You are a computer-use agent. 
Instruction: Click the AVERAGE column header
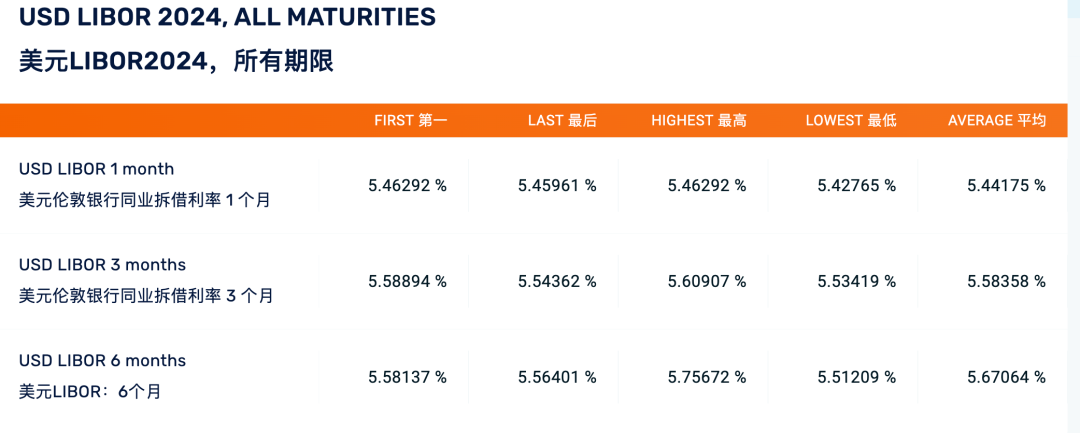coord(996,120)
